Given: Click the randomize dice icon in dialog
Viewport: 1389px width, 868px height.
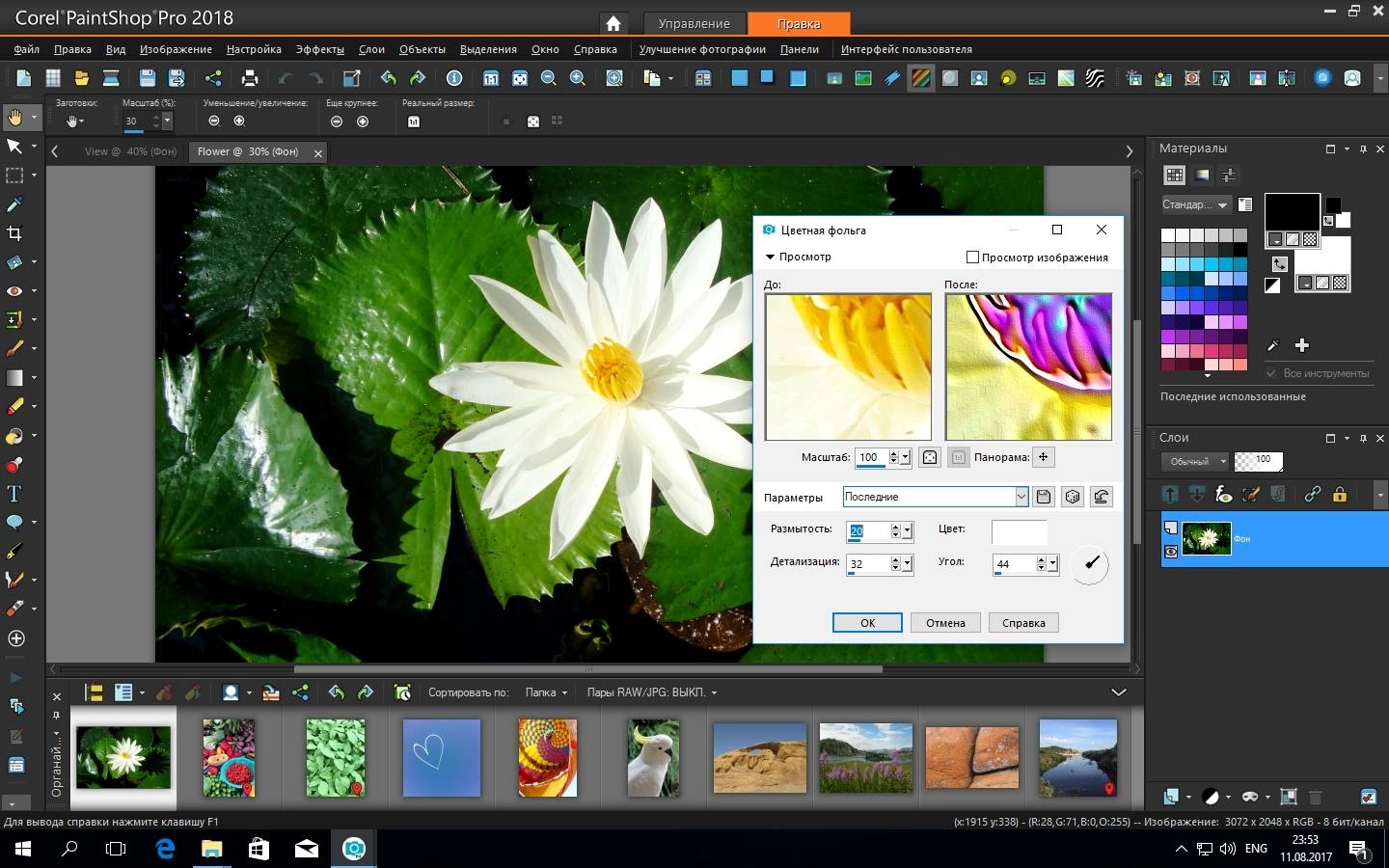Looking at the screenshot, I should [x=1072, y=497].
